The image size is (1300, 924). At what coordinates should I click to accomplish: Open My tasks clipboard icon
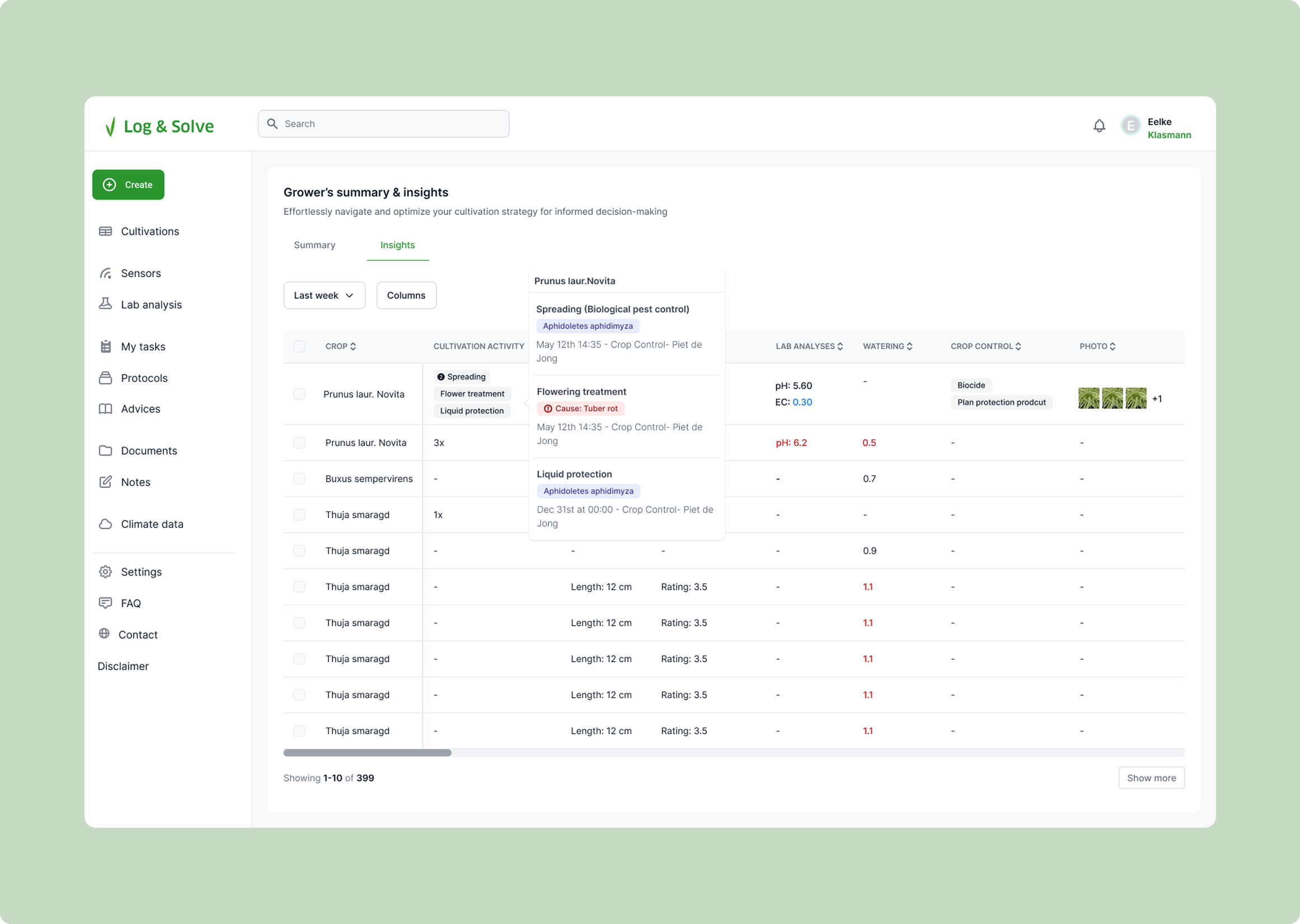105,346
